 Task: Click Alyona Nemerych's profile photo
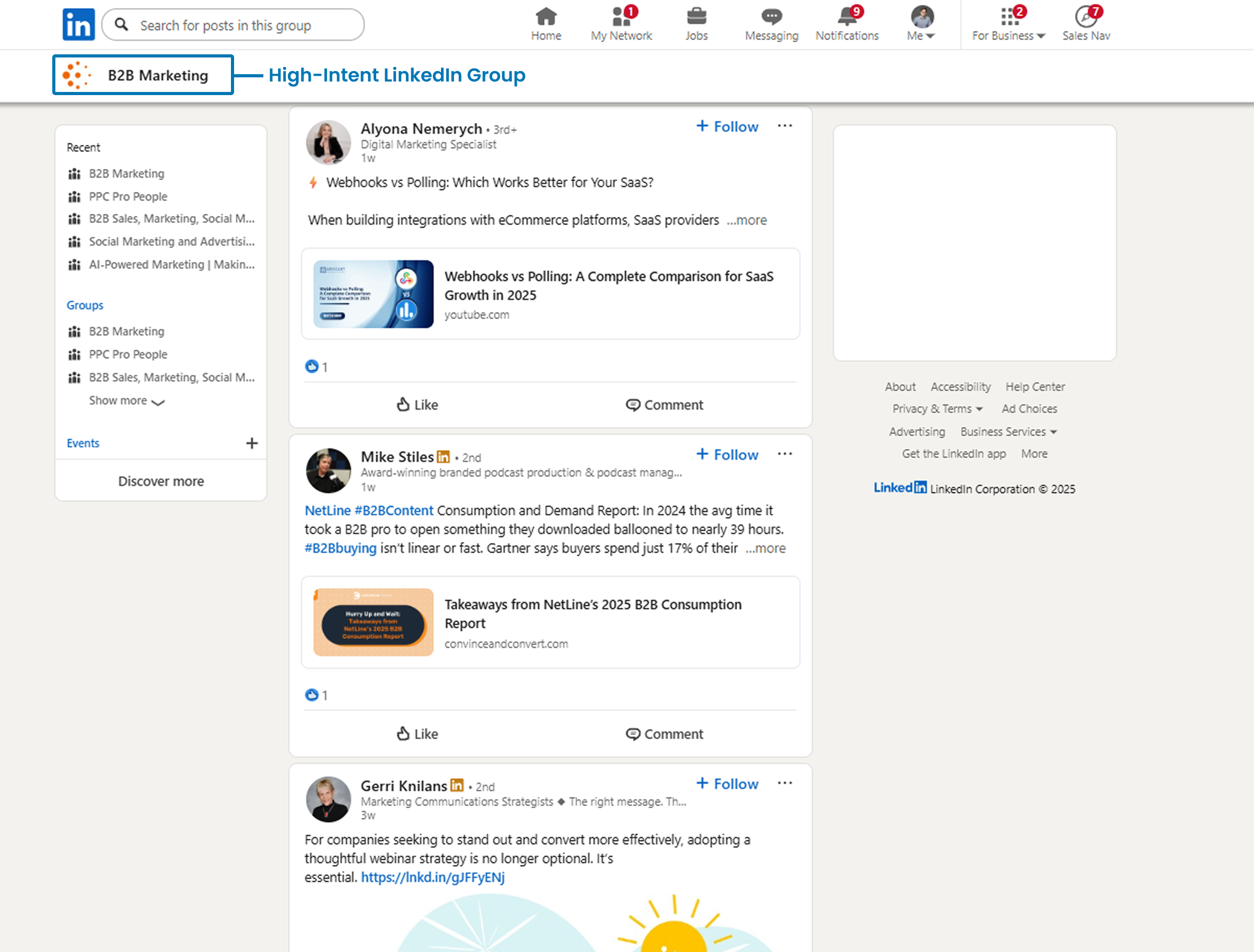coord(328,142)
